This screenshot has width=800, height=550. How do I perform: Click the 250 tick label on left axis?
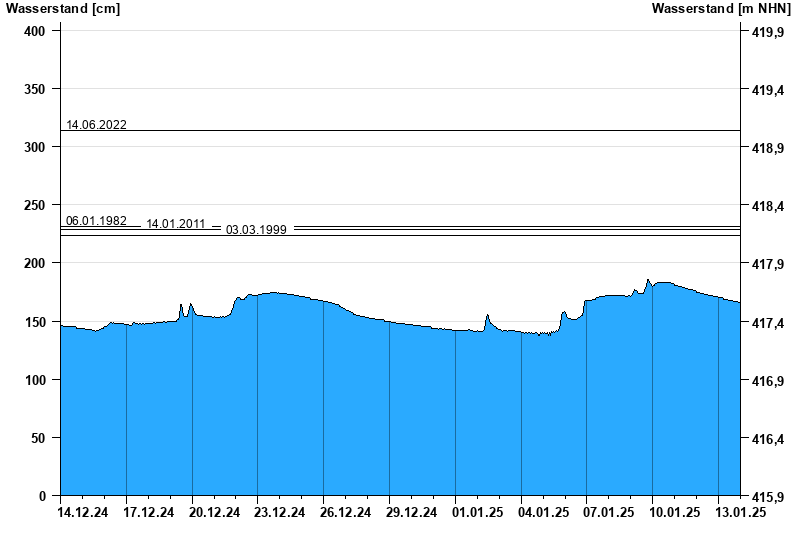tap(35, 205)
